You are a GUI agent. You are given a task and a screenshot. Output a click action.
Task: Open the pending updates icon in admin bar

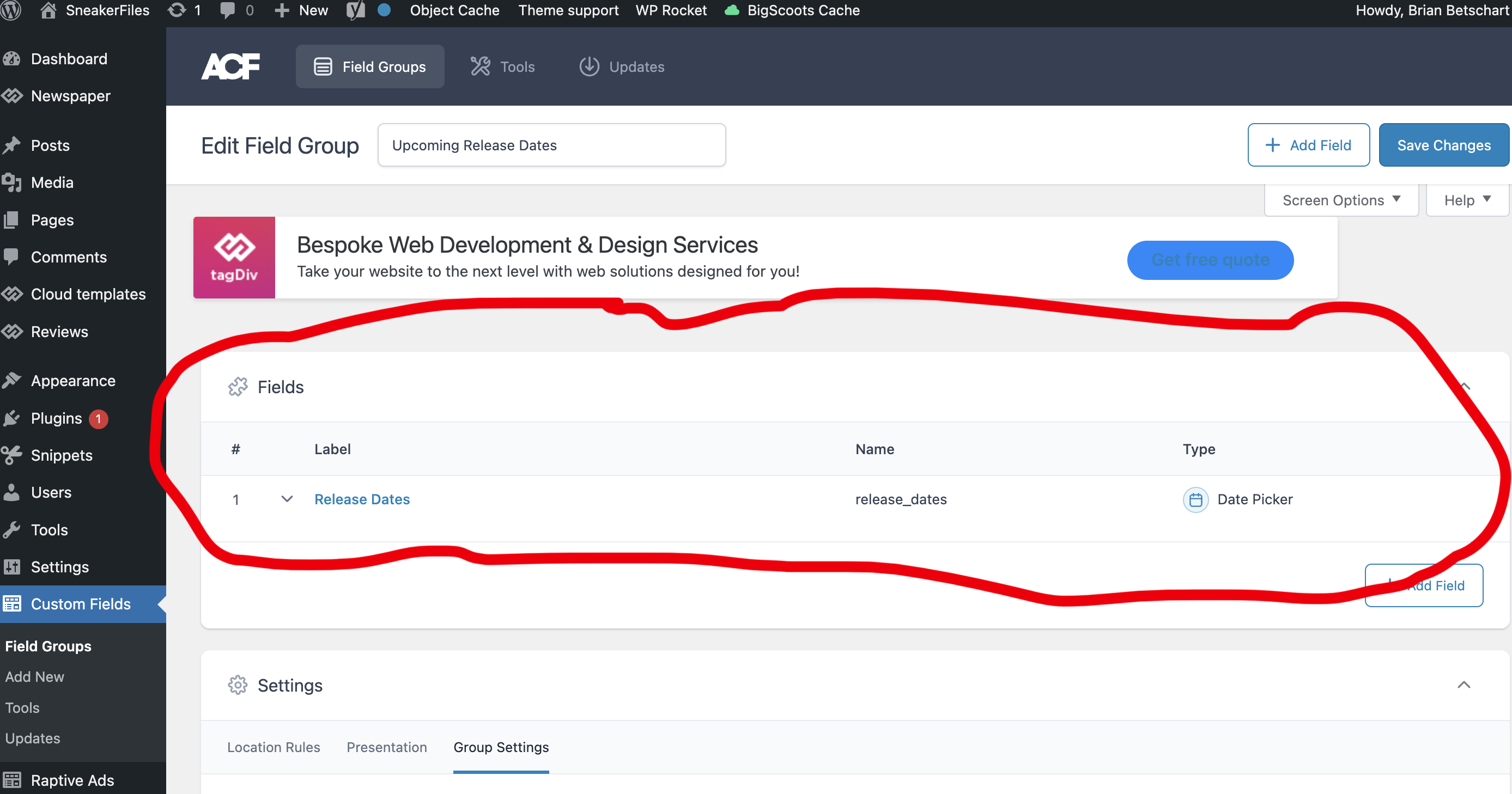[x=177, y=10]
